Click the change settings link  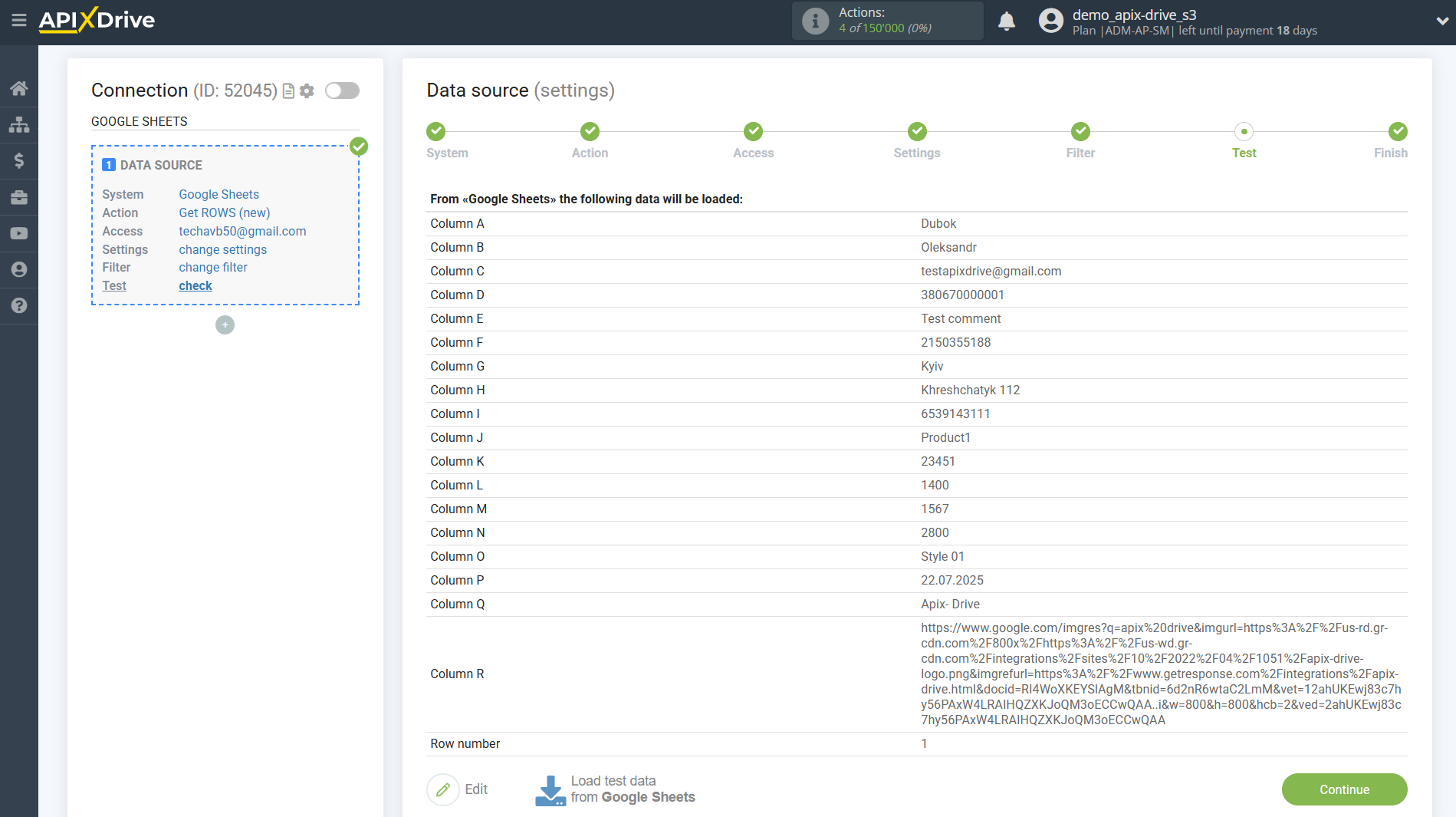point(222,249)
